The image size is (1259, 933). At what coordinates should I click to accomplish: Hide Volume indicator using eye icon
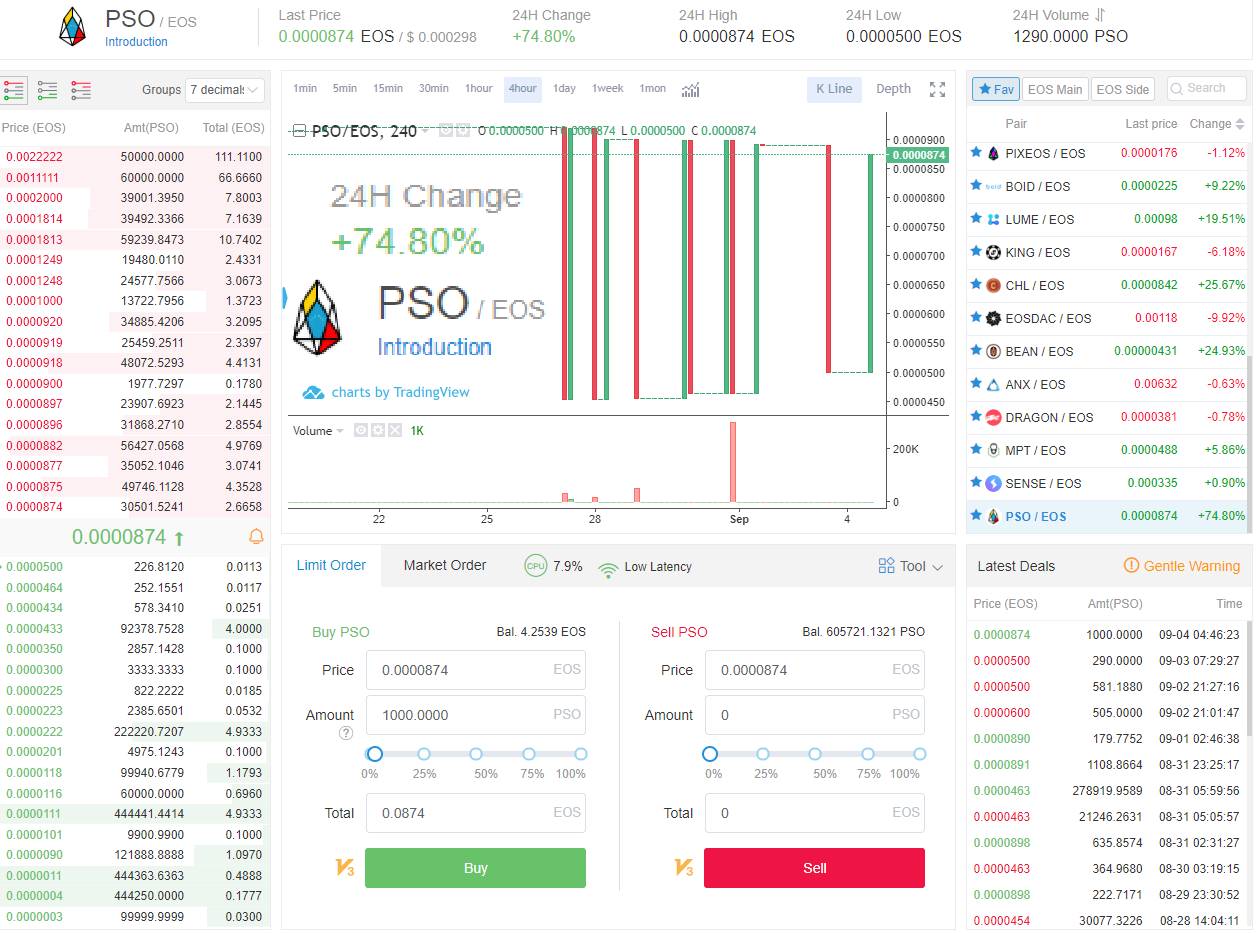[x=361, y=431]
